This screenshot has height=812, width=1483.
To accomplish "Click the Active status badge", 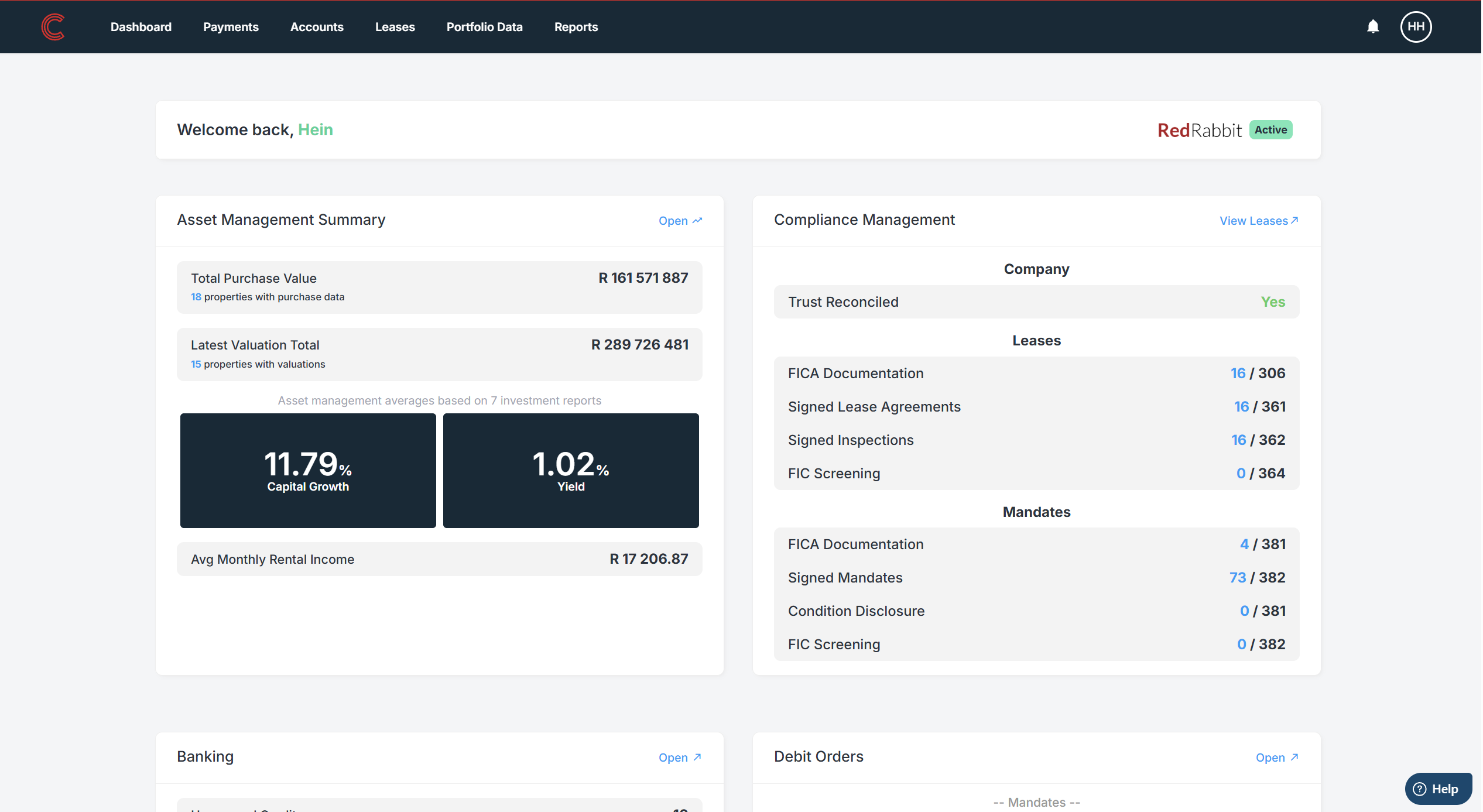I will pos(1270,130).
